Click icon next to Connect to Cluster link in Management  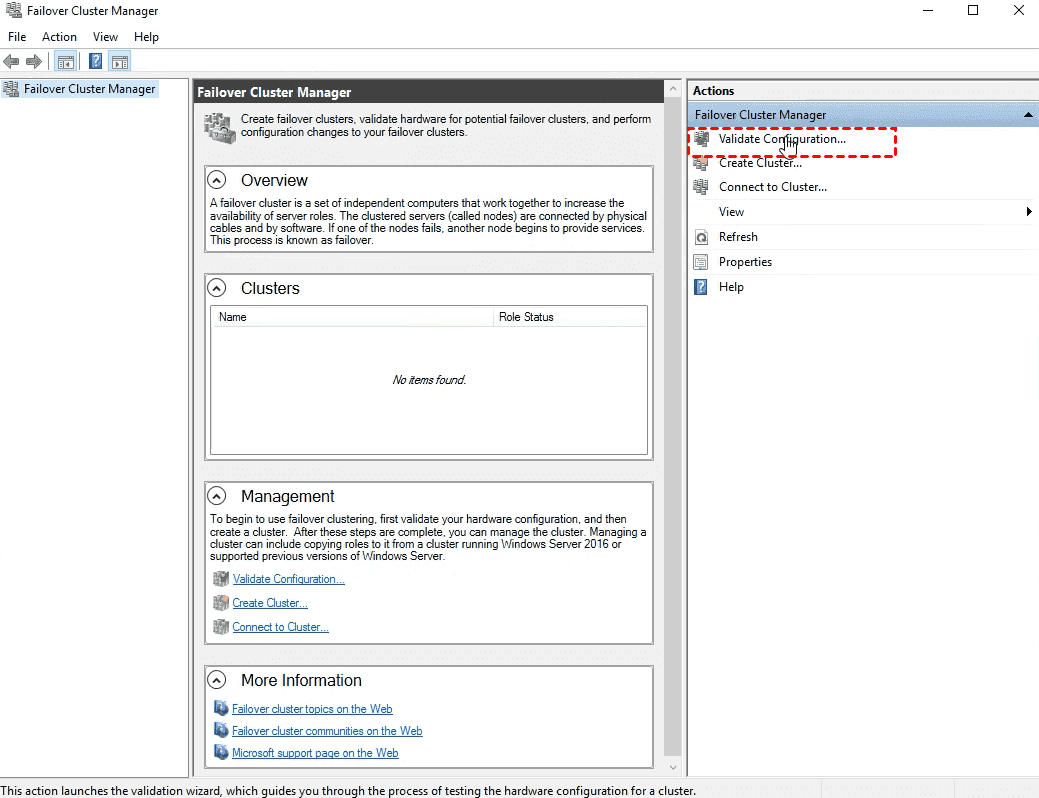tap(221, 627)
